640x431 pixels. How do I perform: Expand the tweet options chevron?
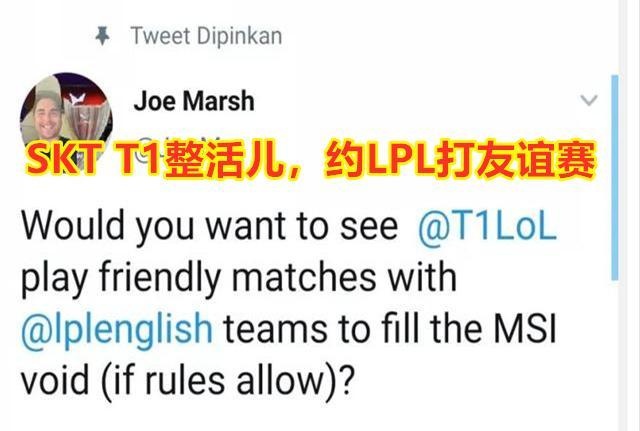[589, 100]
